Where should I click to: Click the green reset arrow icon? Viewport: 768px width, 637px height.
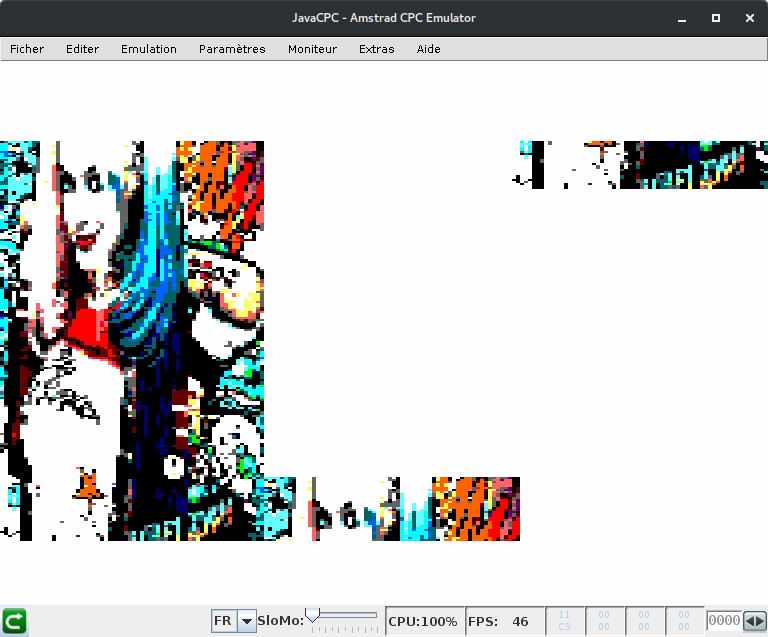14,621
